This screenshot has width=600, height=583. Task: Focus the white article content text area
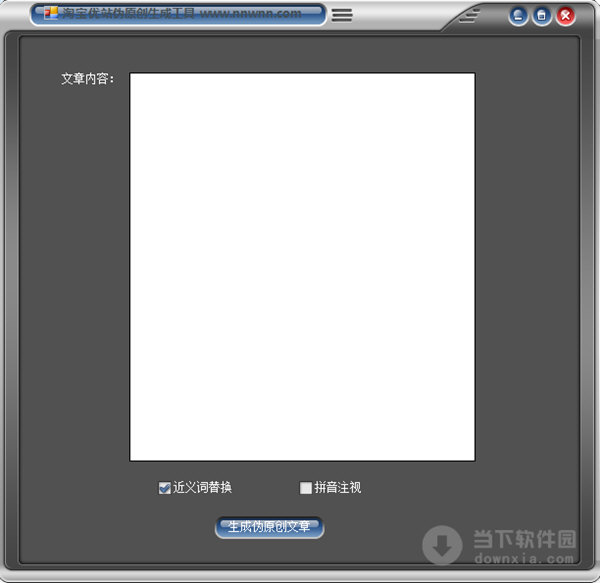(x=302, y=266)
